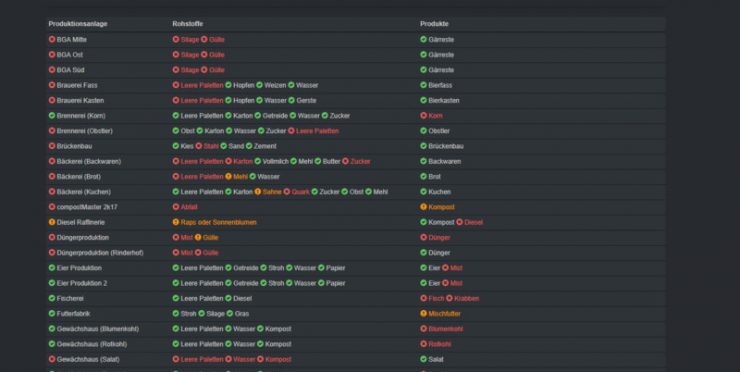Click the red status icon beside BGA Mitte

(x=52, y=39)
